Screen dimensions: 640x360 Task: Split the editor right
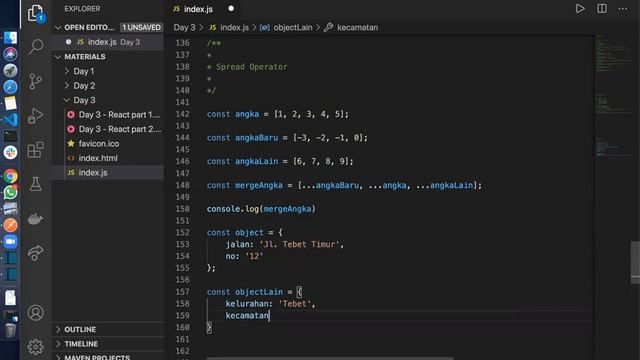tap(602, 9)
